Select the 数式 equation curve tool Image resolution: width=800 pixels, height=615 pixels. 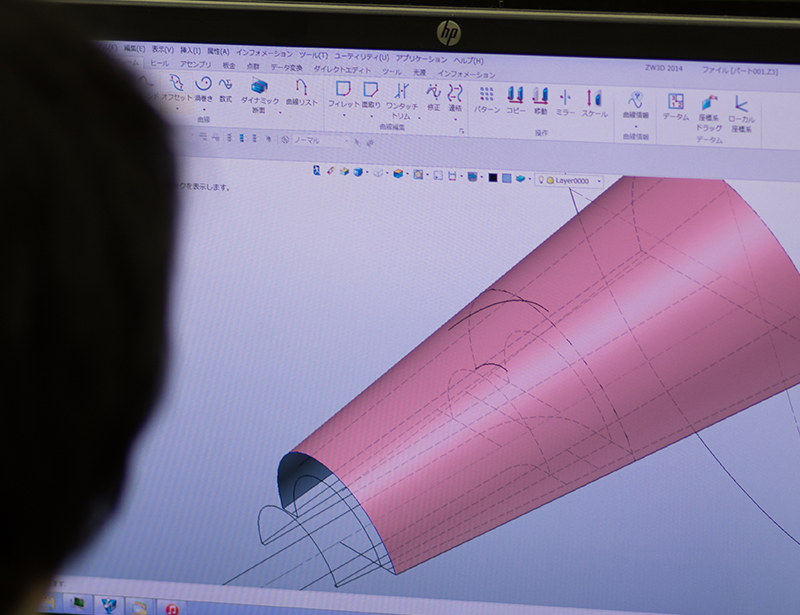point(226,90)
